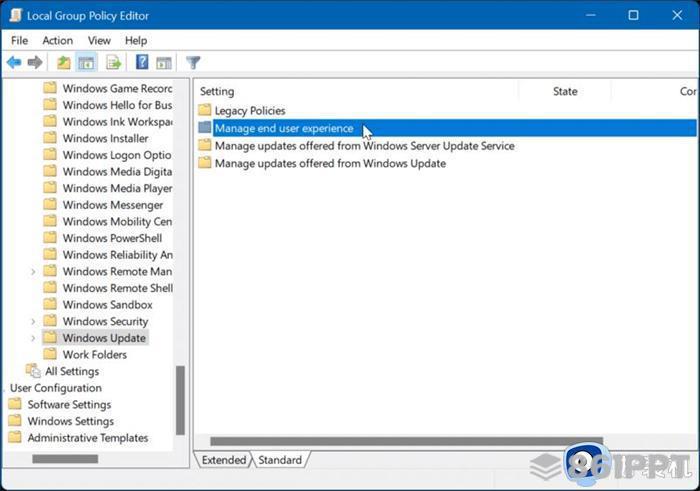Switch to the Extended tab
The width and height of the screenshot is (700, 491).
pyautogui.click(x=224, y=460)
